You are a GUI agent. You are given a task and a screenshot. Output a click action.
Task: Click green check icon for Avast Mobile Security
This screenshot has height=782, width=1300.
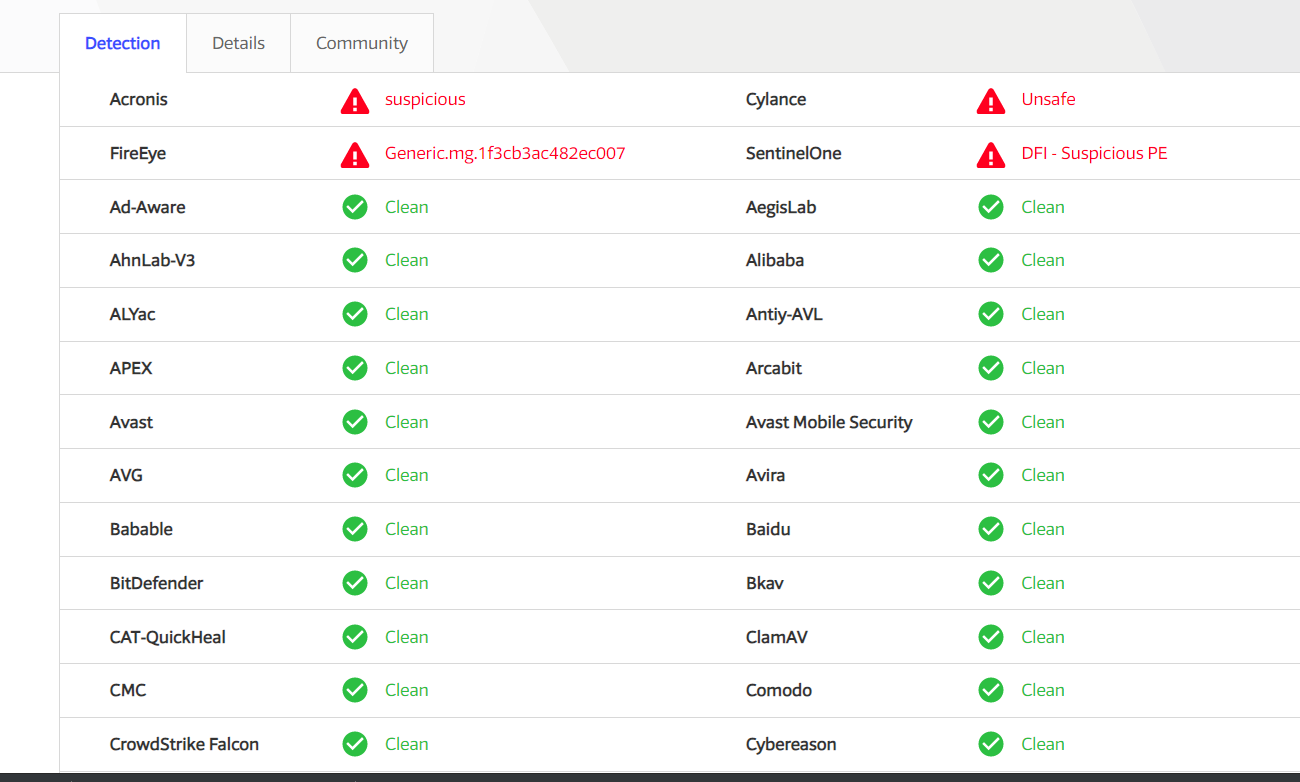coord(991,422)
